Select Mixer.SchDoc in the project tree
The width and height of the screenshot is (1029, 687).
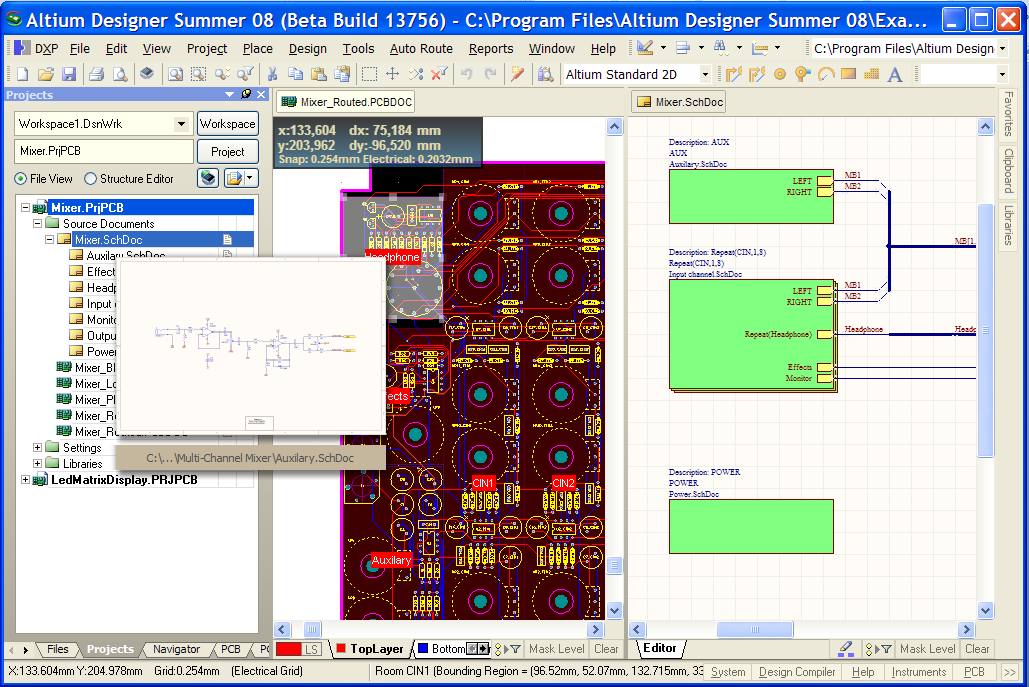tap(108, 239)
